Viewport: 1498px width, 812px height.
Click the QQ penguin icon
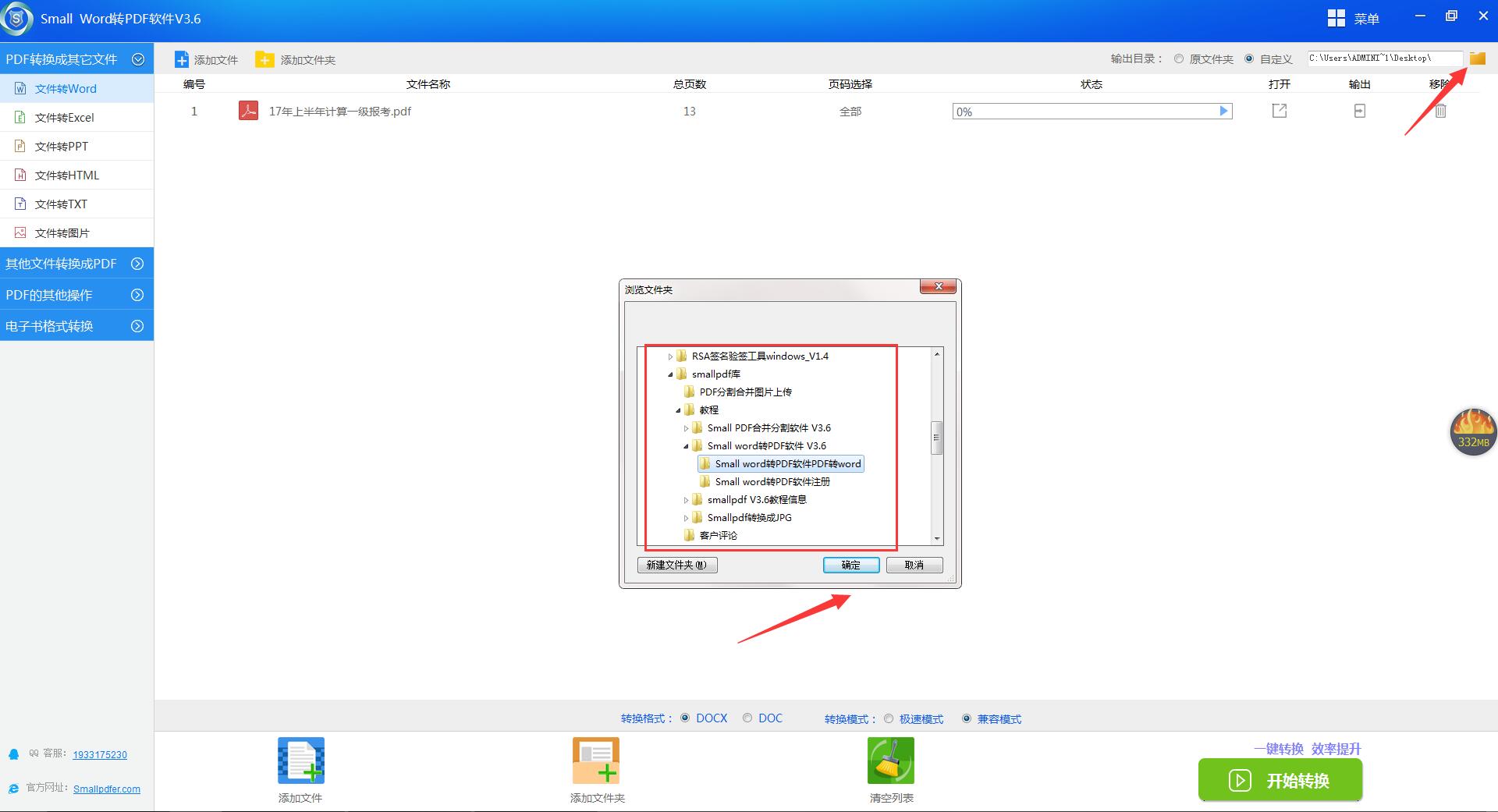coord(13,754)
